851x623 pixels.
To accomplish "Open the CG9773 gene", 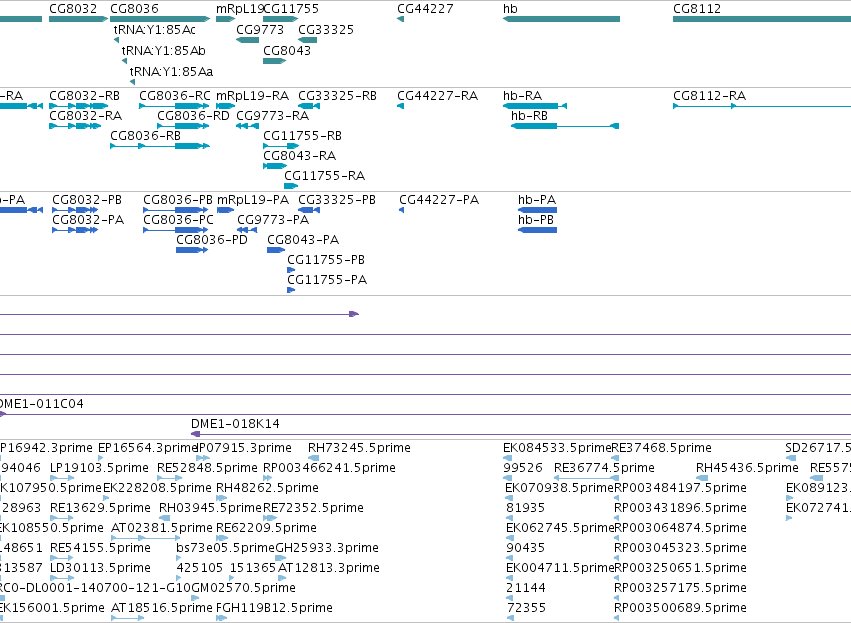I will point(247,40).
